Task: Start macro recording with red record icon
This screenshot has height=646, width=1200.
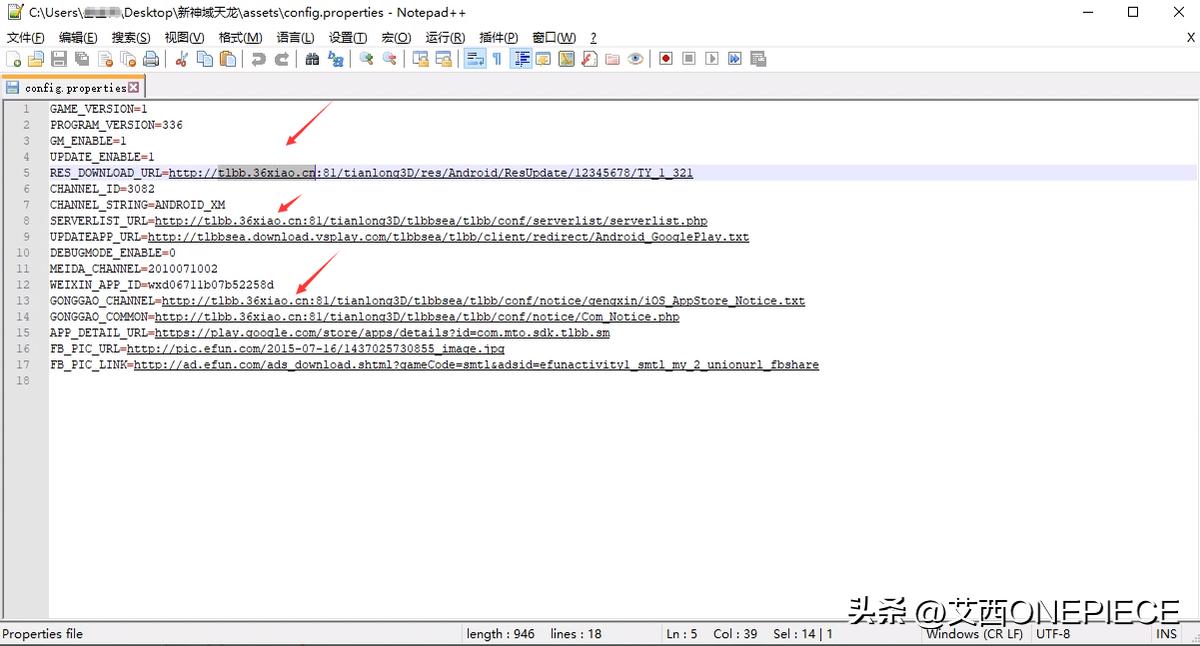Action: 666,59
